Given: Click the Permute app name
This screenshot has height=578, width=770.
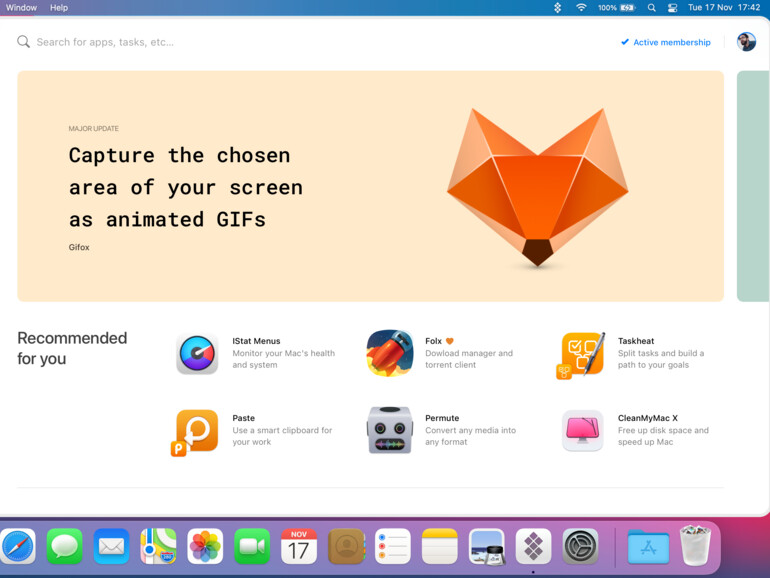Looking at the screenshot, I should point(442,418).
